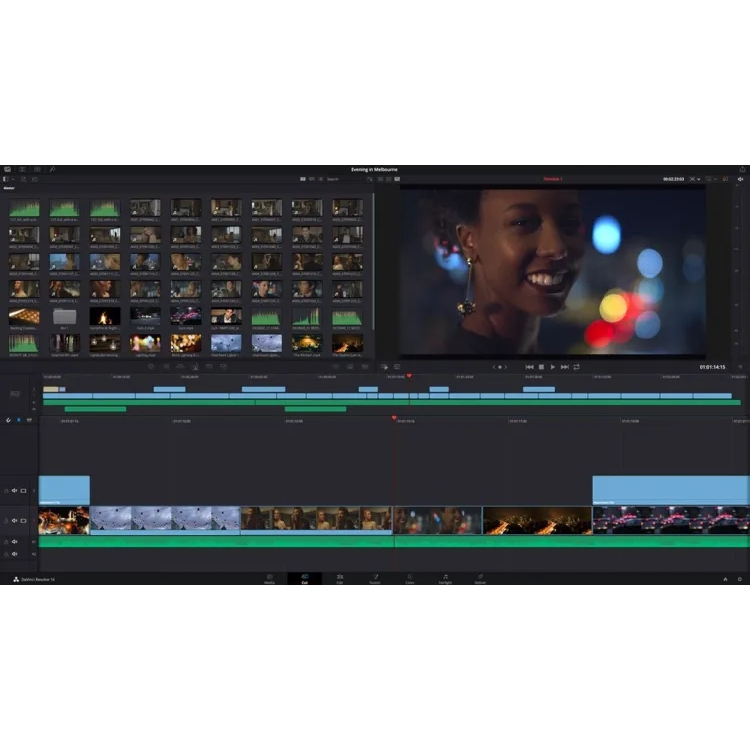Click the Stop playback button
The image size is (750, 750).
(x=541, y=367)
